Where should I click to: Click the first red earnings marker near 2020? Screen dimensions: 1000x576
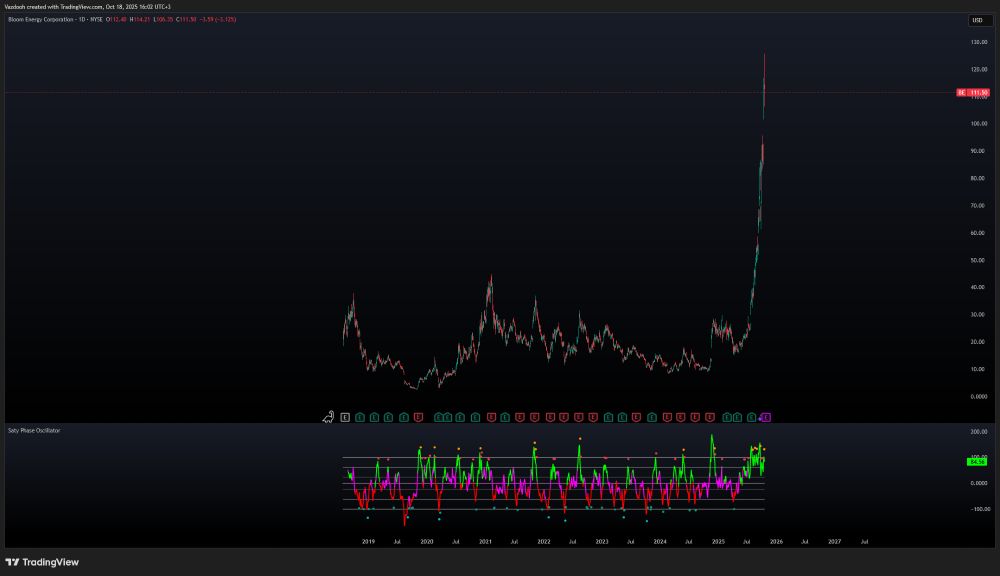[x=418, y=417]
